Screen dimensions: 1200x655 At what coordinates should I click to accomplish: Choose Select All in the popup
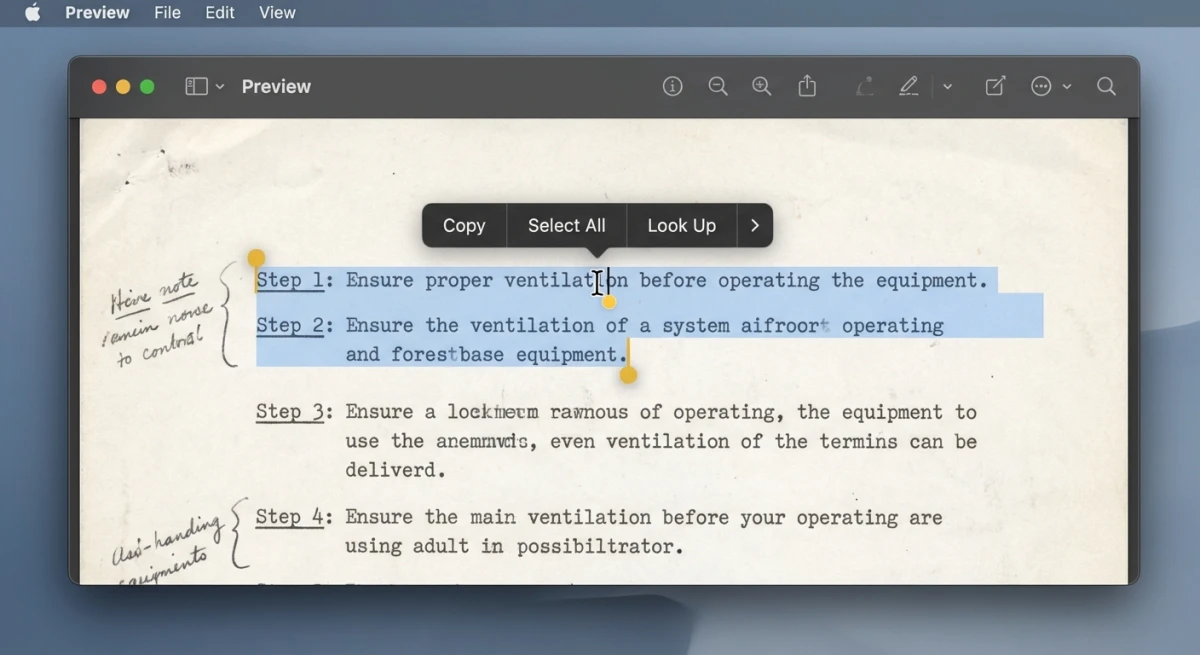click(567, 226)
